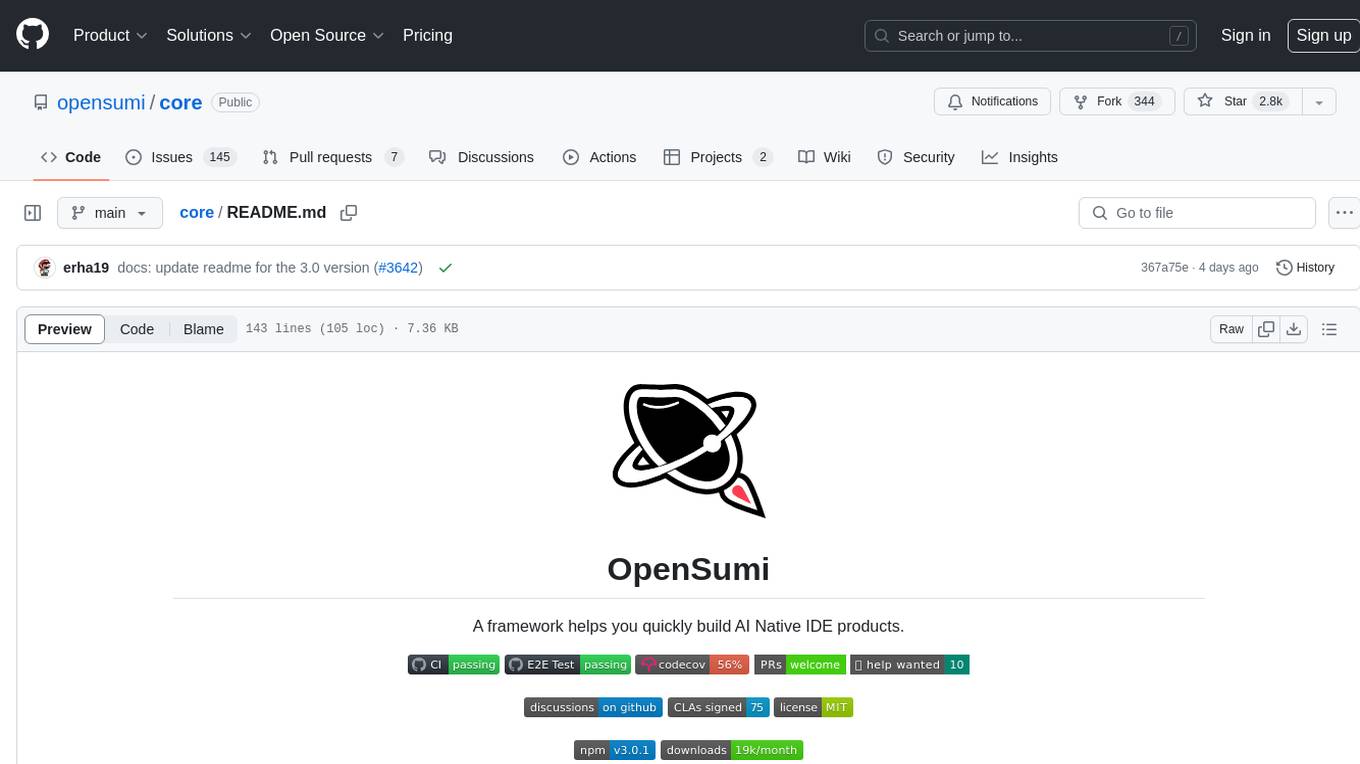
Task: Select the Preview view
Action: click(x=65, y=329)
